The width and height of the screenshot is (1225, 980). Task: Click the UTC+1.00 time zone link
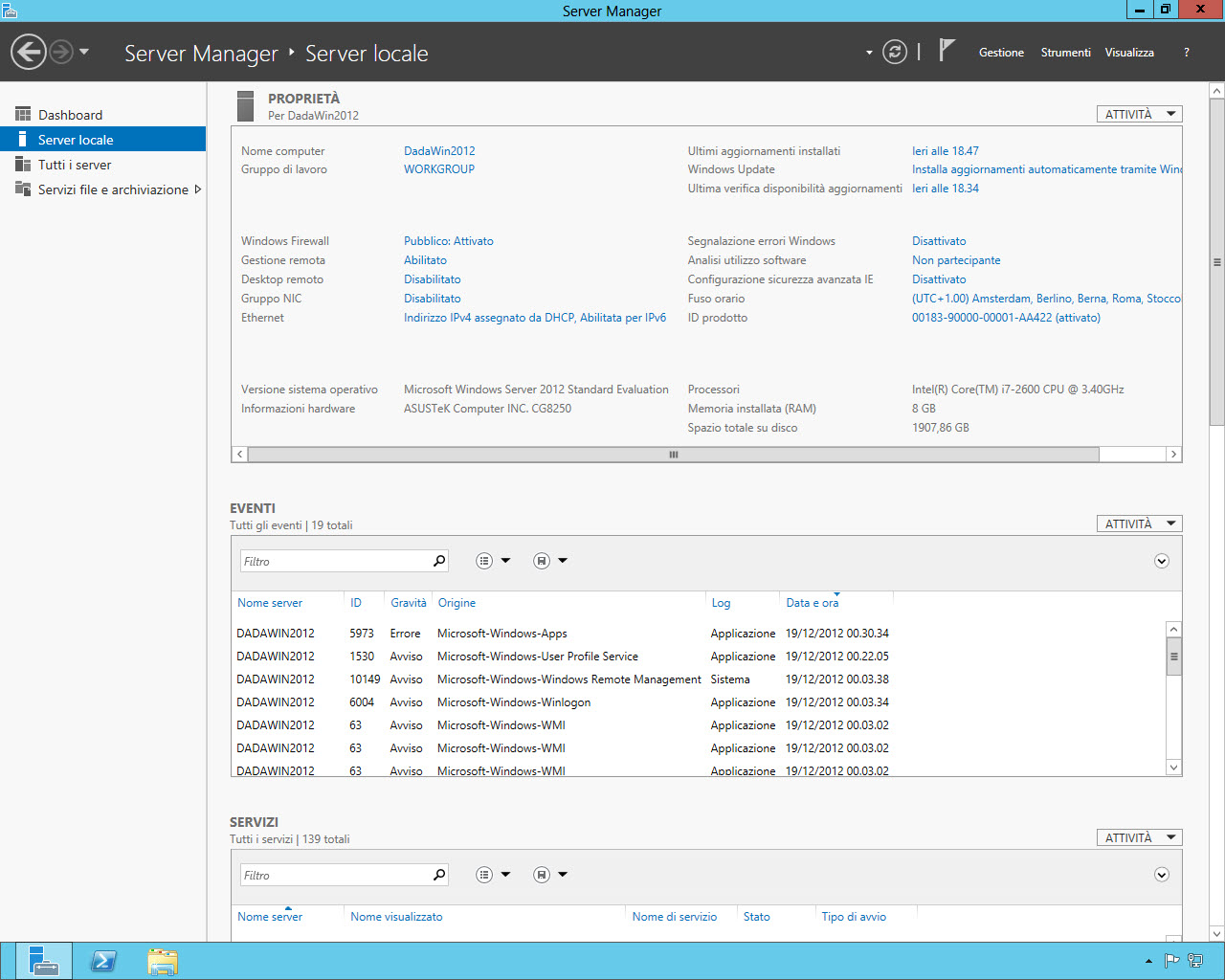pyautogui.click(x=1047, y=299)
